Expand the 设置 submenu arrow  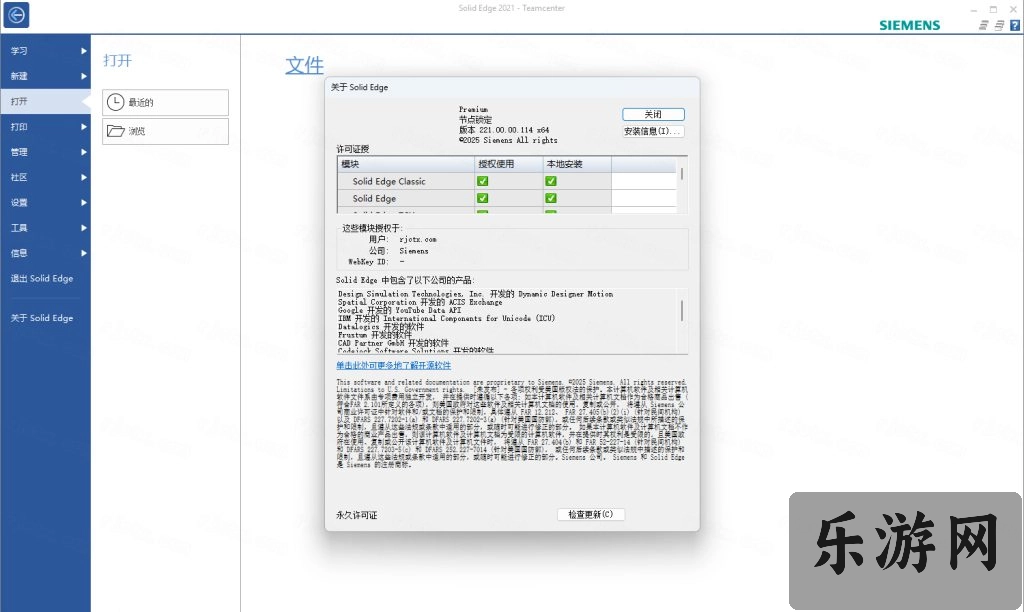(84, 202)
